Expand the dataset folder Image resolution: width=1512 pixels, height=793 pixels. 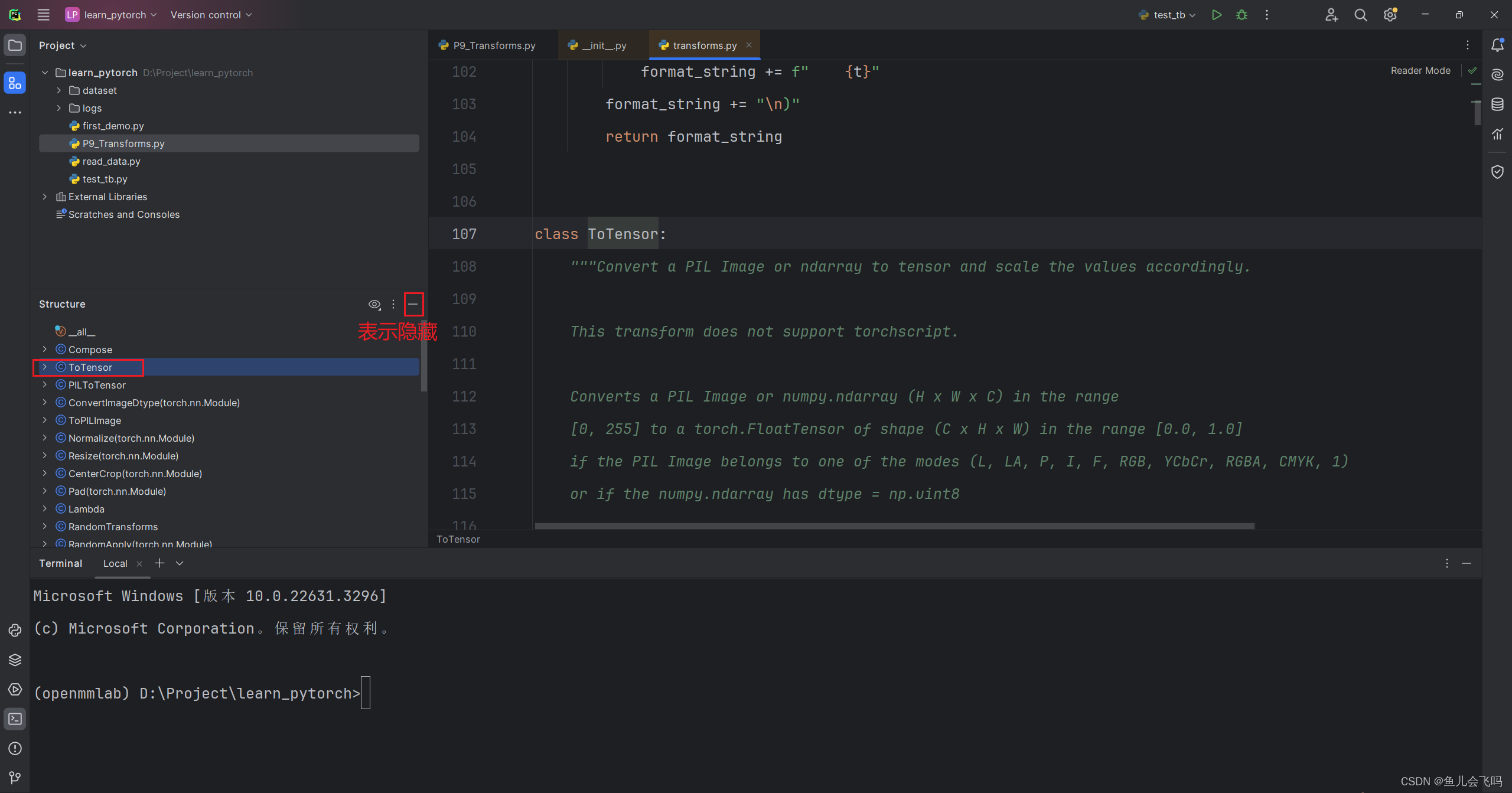point(58,90)
